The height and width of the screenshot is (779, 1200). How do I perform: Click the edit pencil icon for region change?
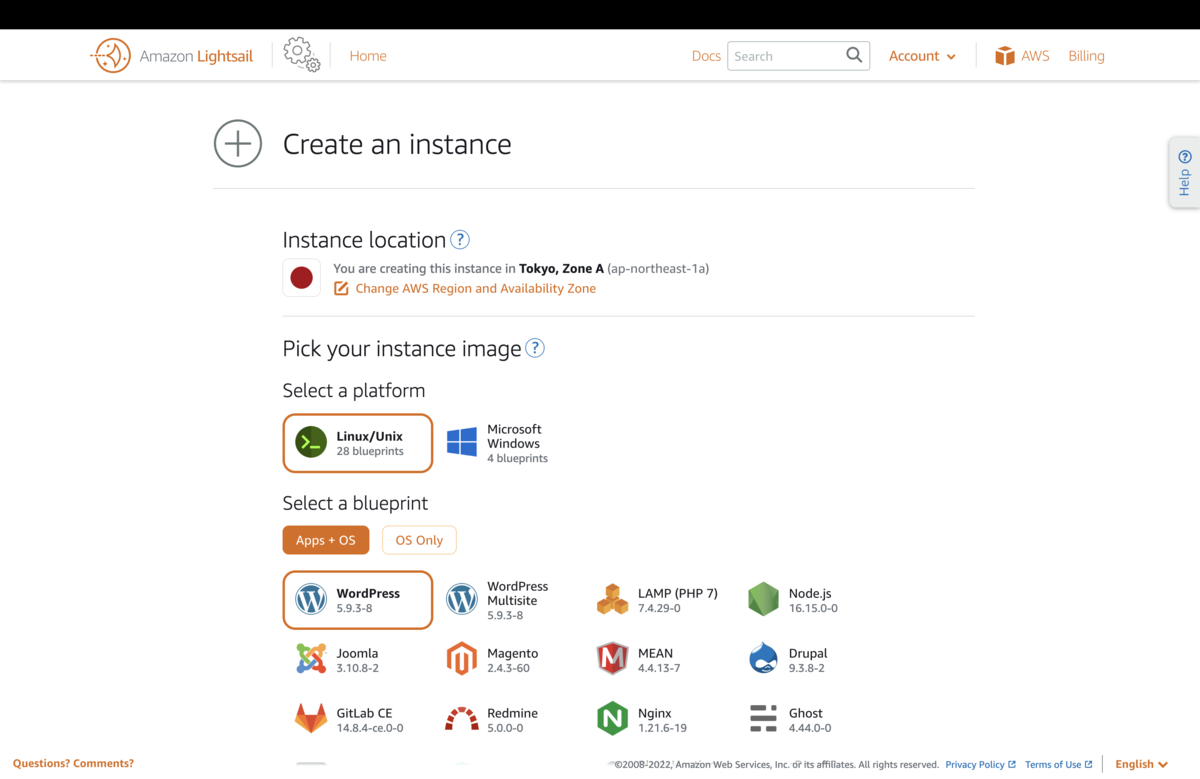click(x=341, y=288)
